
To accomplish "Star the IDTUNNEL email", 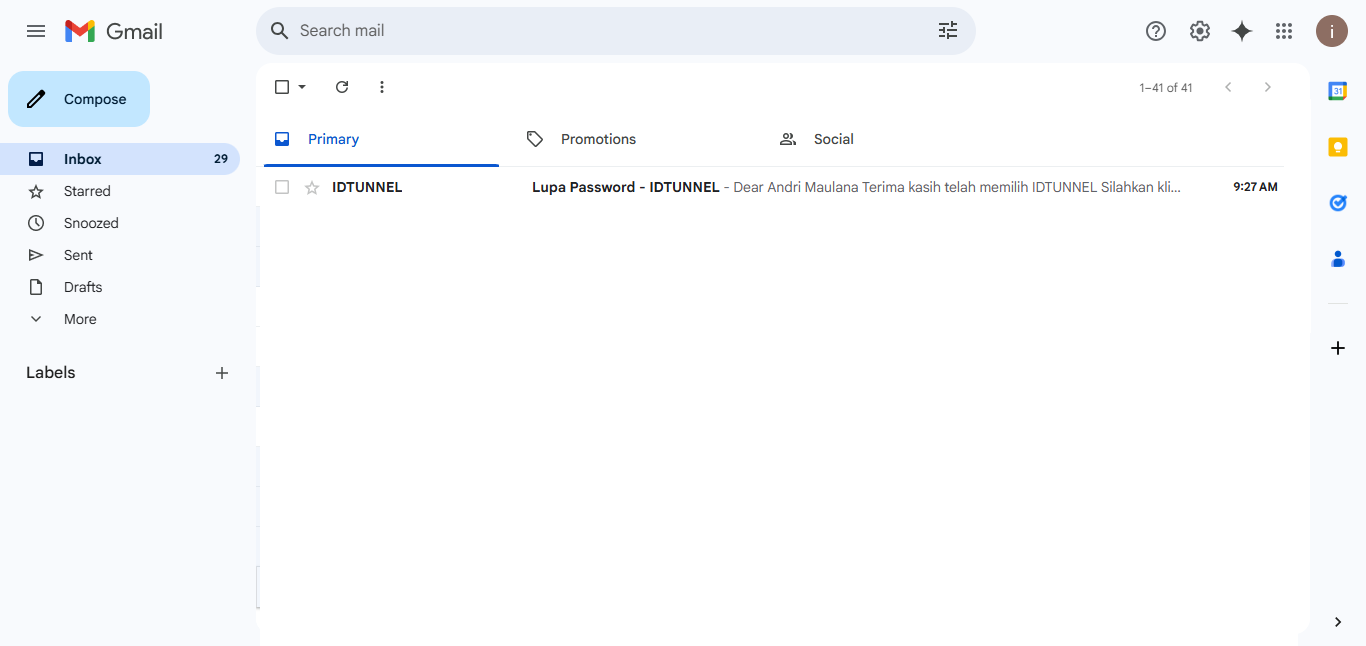I will pos(312,187).
